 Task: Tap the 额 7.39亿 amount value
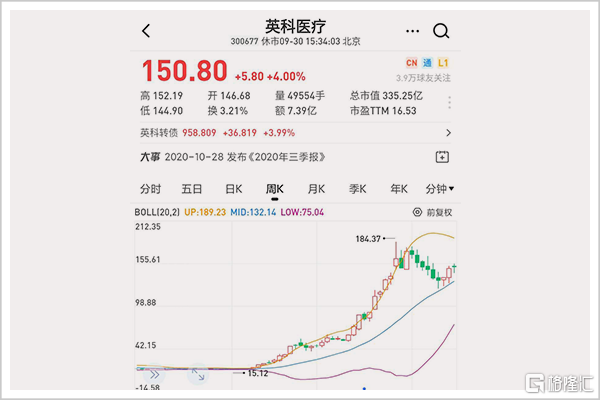(295, 111)
